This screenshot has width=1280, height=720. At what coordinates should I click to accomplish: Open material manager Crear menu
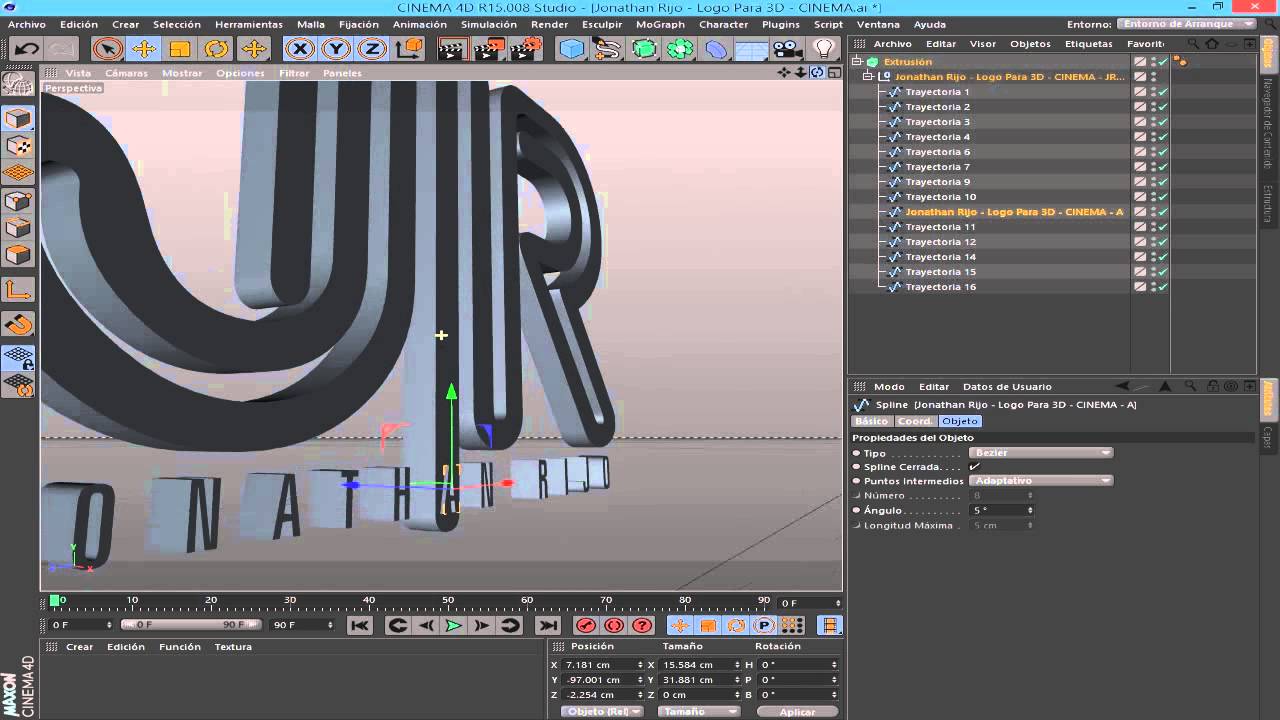tap(80, 647)
